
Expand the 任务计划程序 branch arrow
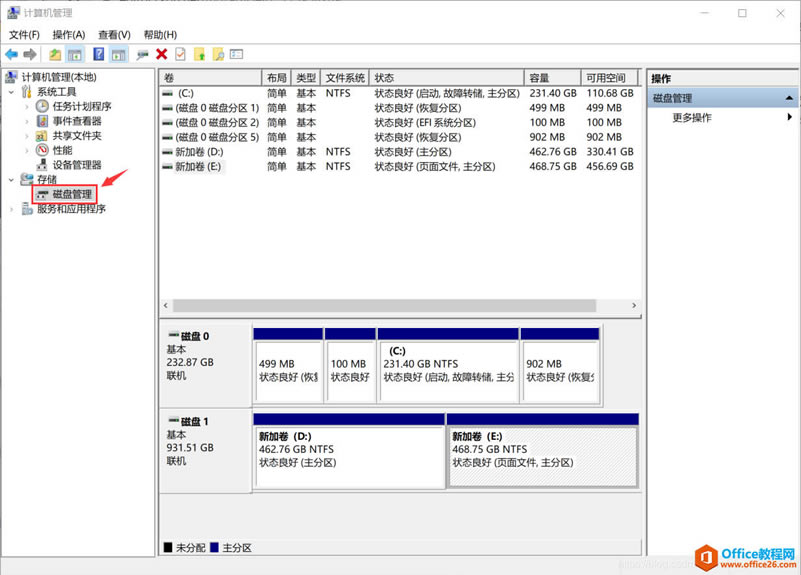pyautogui.click(x=27, y=107)
